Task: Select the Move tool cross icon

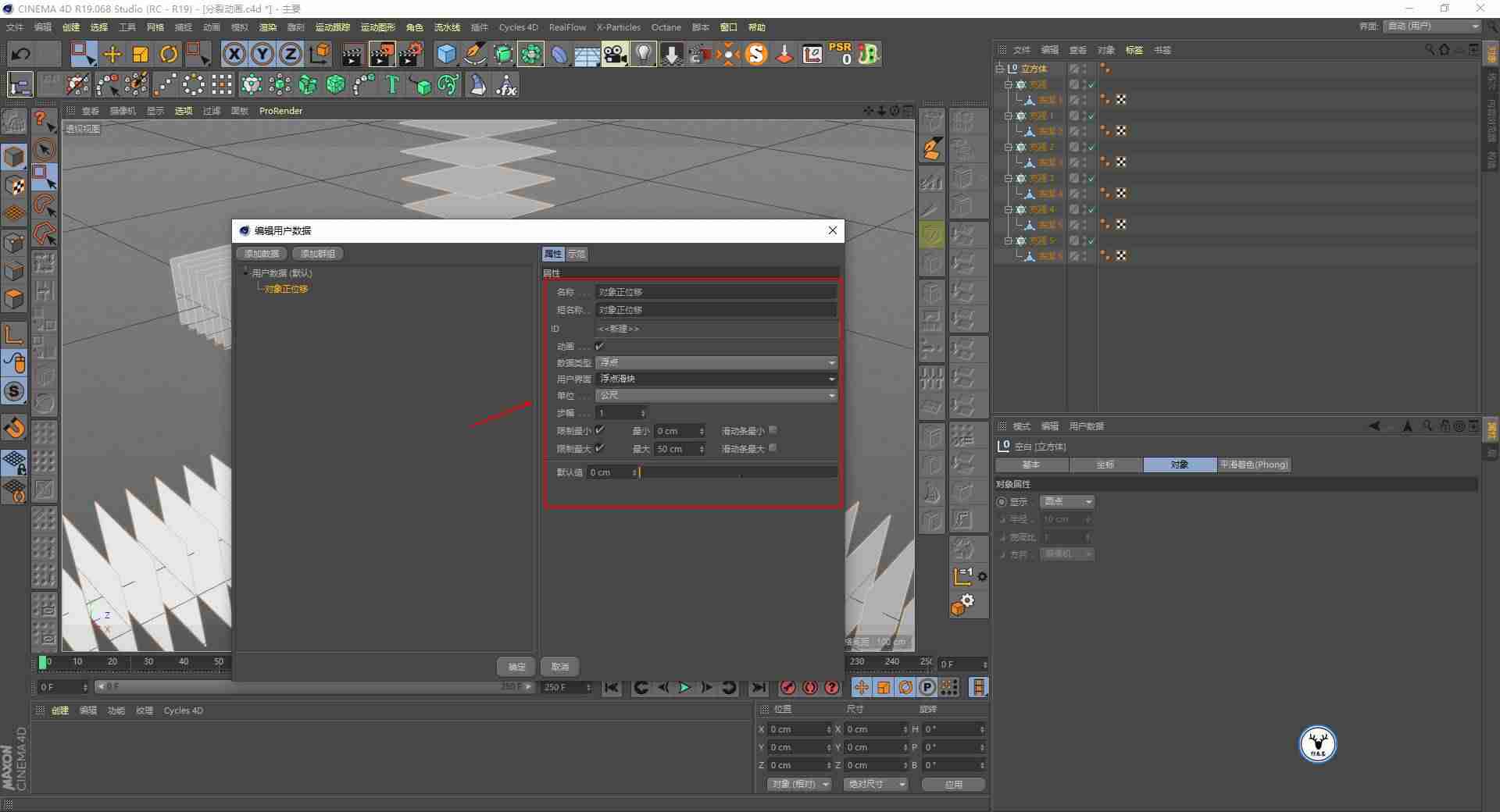Action: [x=112, y=54]
